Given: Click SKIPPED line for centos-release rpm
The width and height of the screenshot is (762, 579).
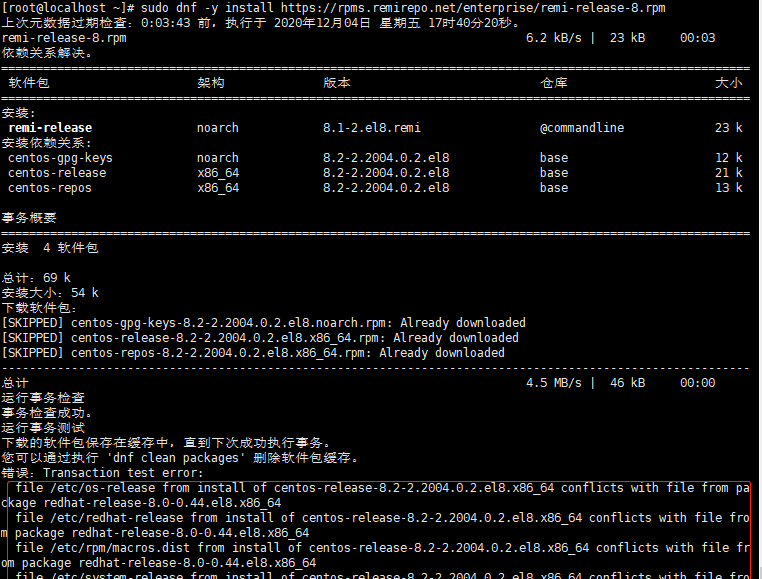Looking at the screenshot, I should click(260, 338).
